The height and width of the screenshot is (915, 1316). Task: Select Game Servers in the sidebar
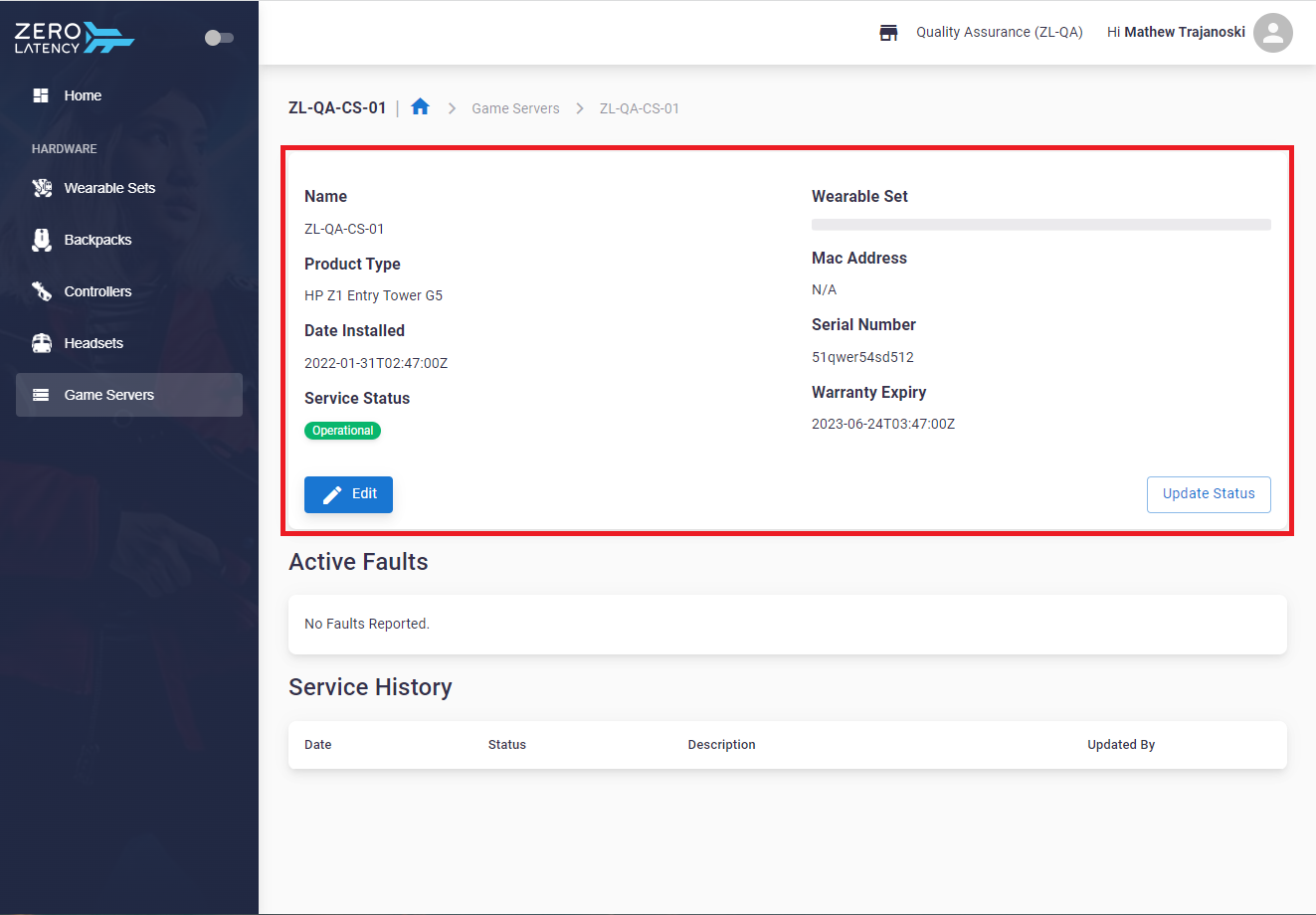(129, 395)
